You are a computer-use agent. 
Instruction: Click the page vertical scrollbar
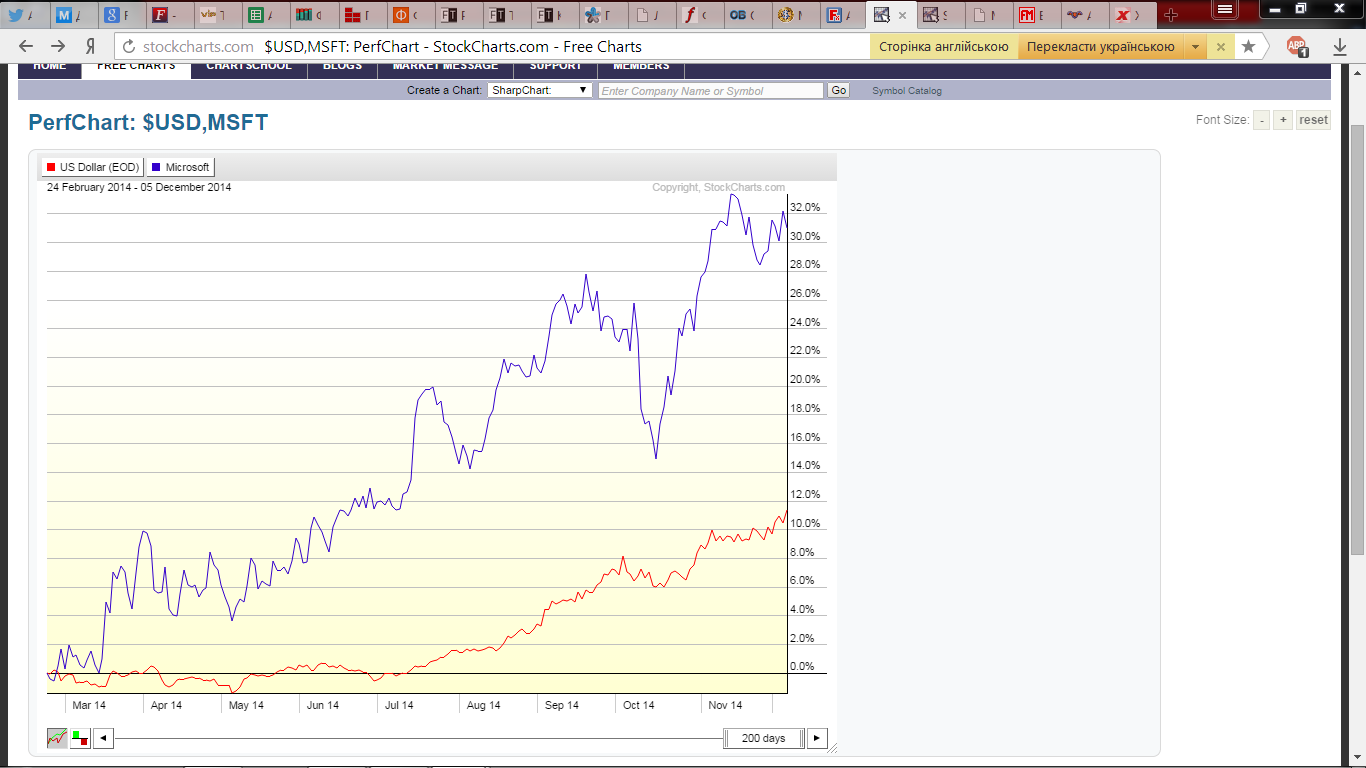[1357, 340]
